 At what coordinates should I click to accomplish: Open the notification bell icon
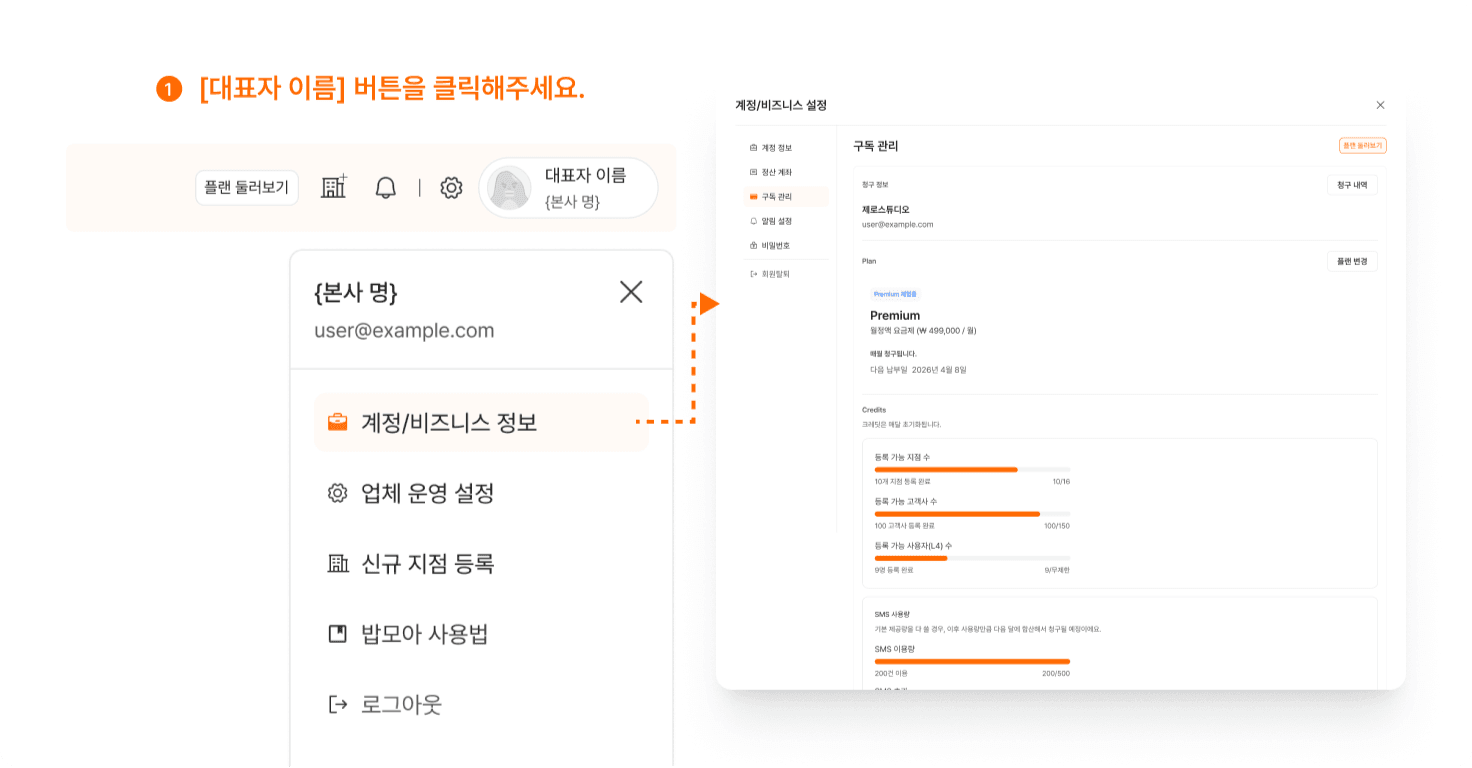click(x=386, y=187)
